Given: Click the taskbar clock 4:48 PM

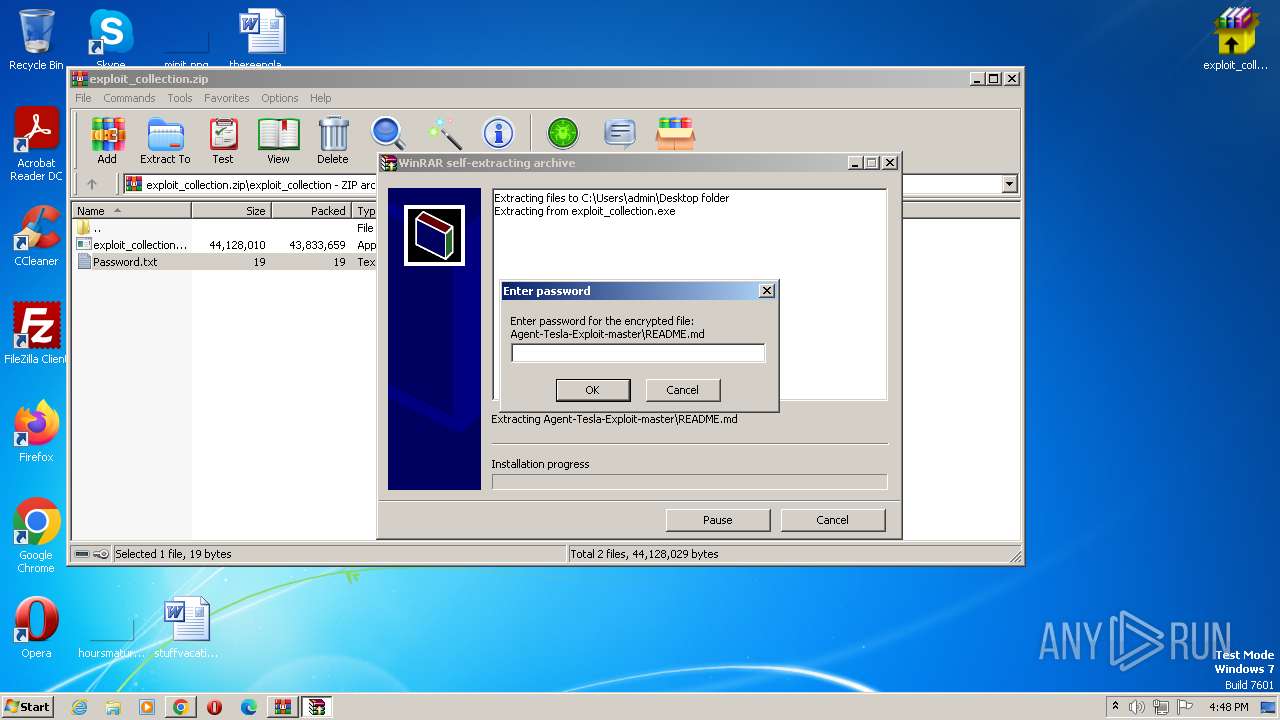Looking at the screenshot, I should point(1228,707).
